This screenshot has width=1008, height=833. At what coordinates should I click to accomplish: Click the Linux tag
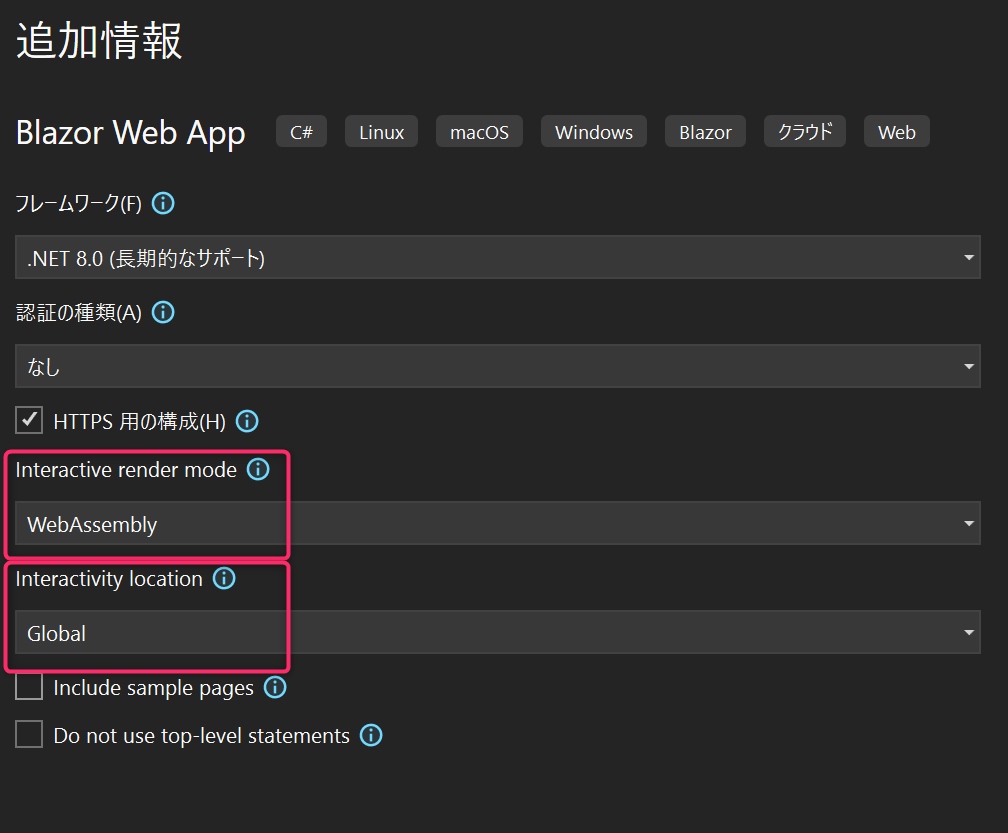pyautogui.click(x=381, y=132)
